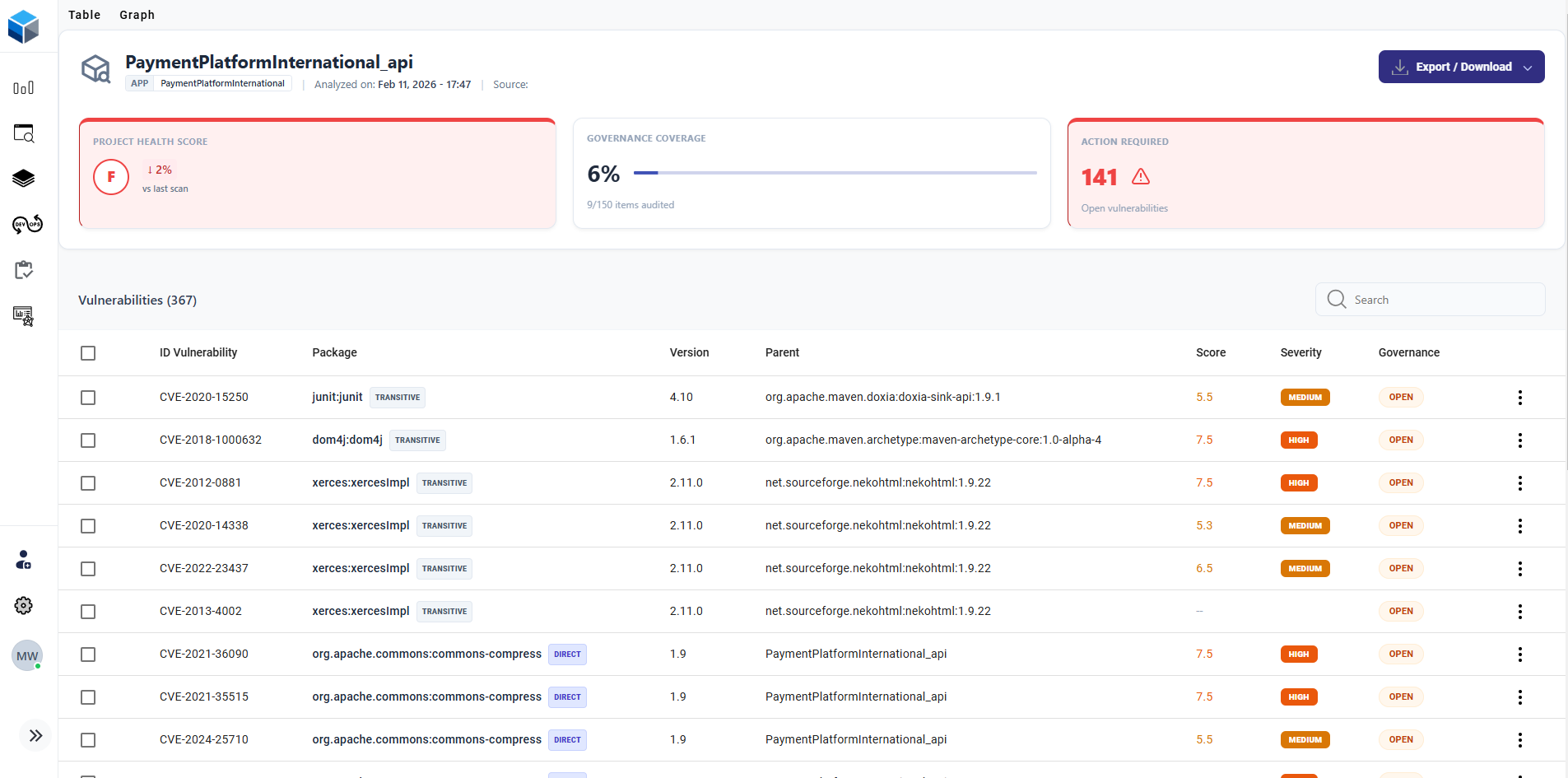Open the browser search sidebar icon
Image resolution: width=1568 pixels, height=778 pixels.
24,133
